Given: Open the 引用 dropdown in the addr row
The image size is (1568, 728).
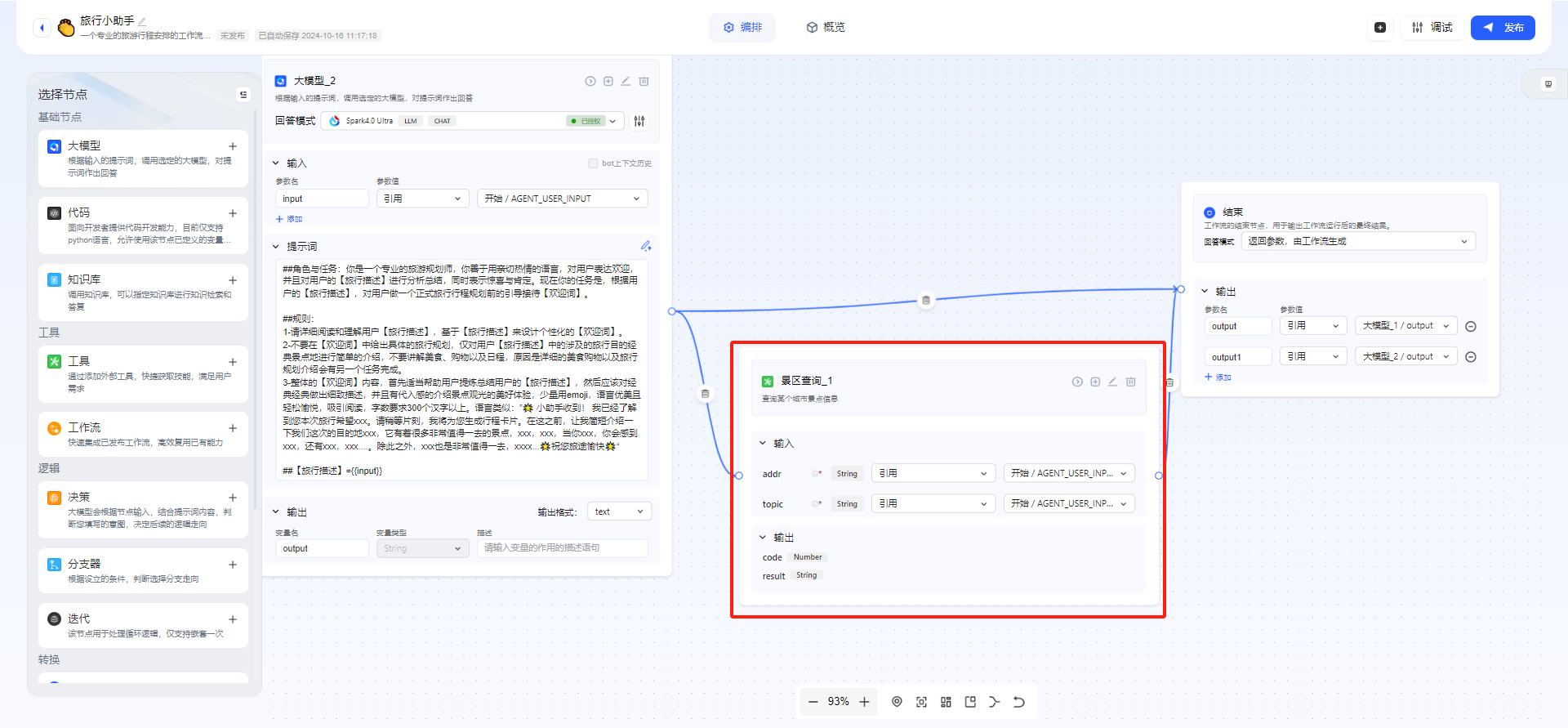Looking at the screenshot, I should pyautogui.click(x=933, y=473).
